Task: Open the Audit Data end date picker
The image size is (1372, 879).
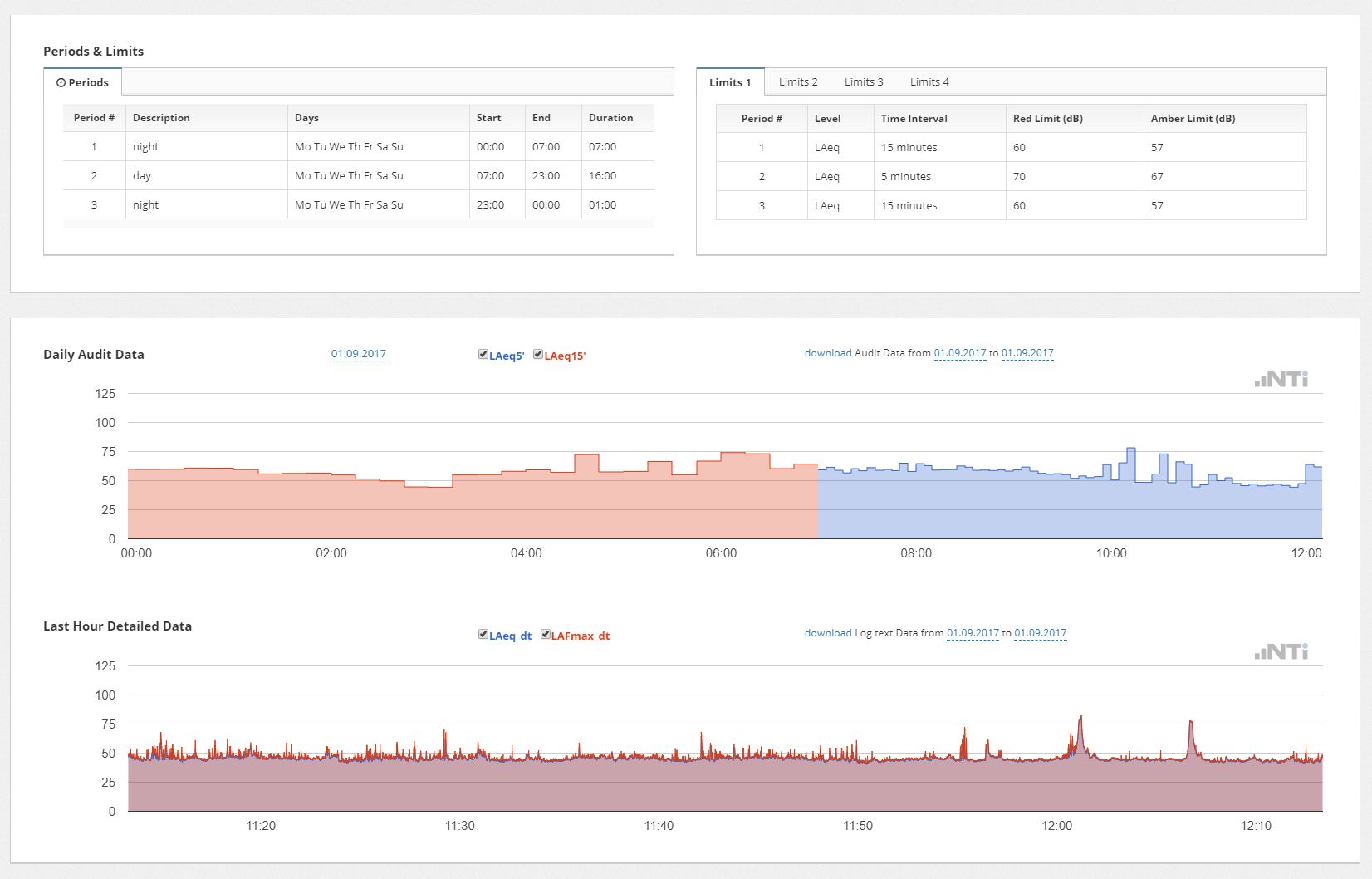Action: click(1027, 353)
